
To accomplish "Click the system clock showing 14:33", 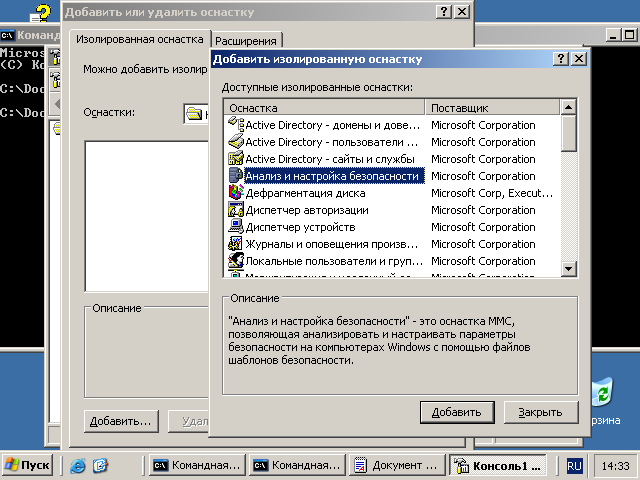I will tap(616, 465).
